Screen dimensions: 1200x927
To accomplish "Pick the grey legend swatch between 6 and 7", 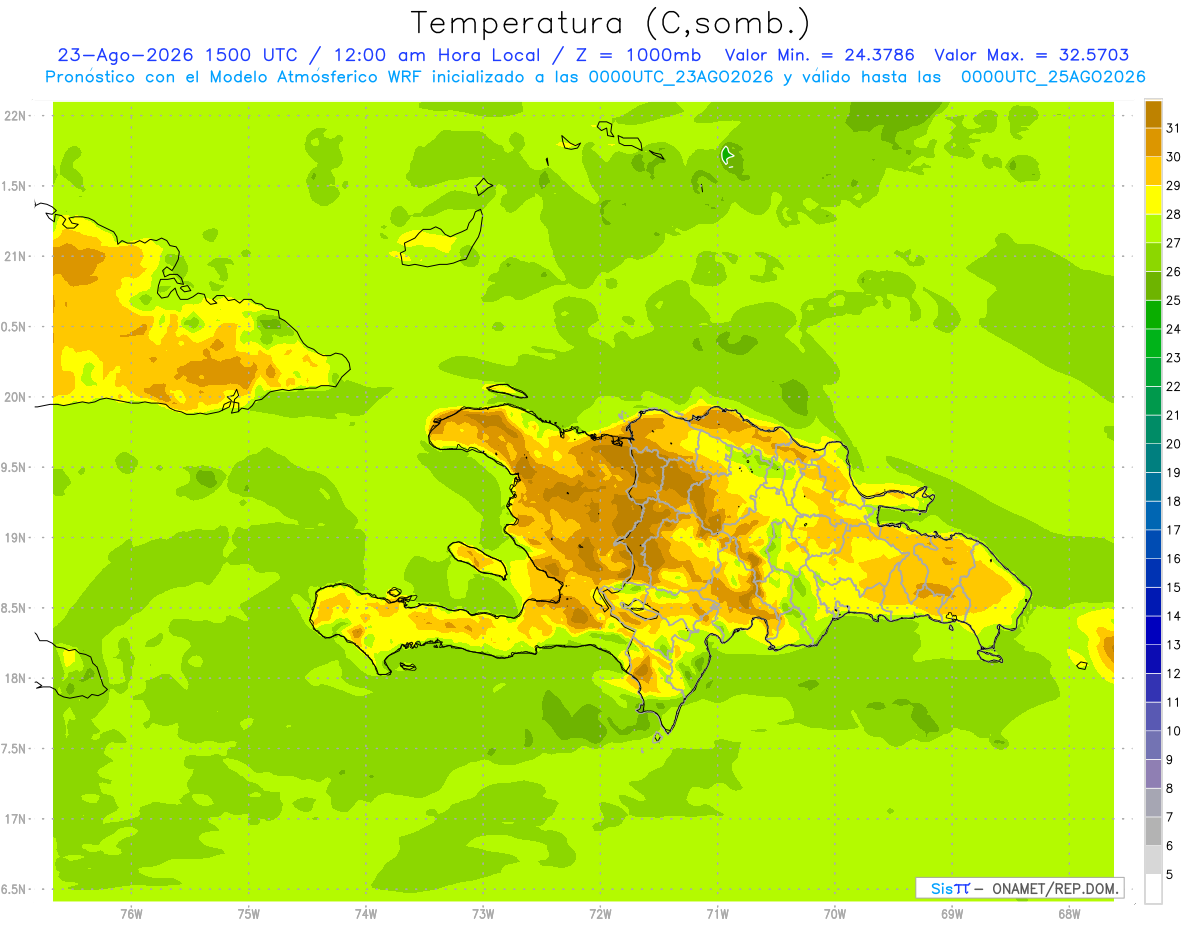I will 1153,831.
